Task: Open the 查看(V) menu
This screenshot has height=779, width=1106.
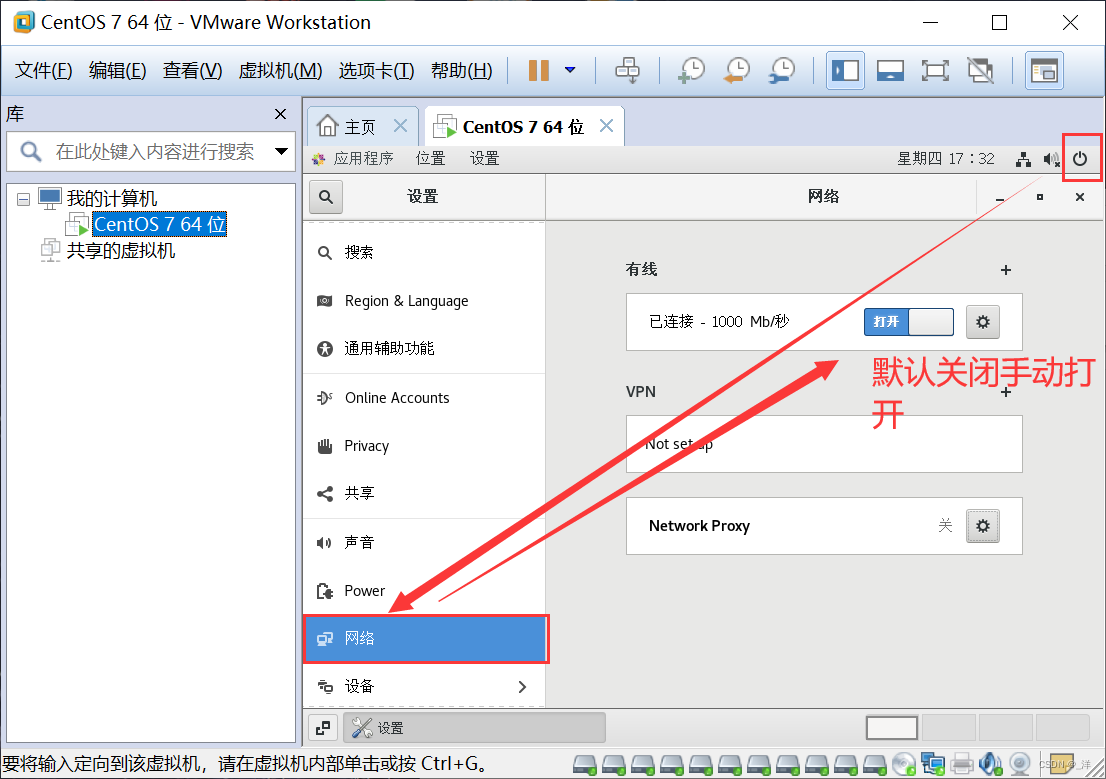Action: click(x=192, y=71)
